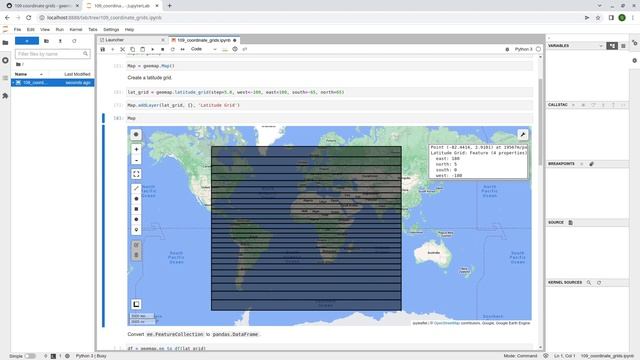Image resolution: width=640 pixels, height=360 pixels.
Task: Open the OpenStreetMap attribution link
Action: 447,323
